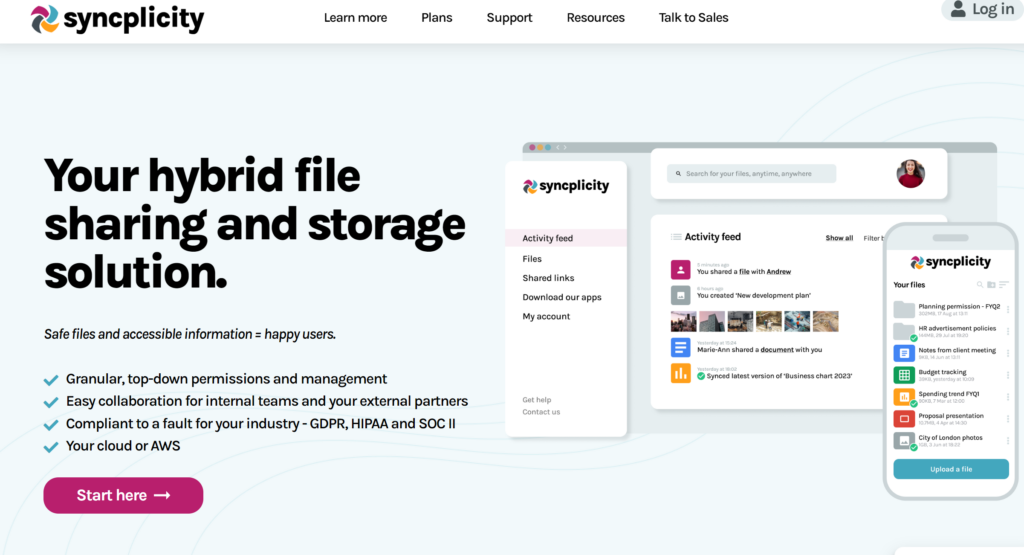This screenshot has height=555, width=1024.
Task: Open three-dot menu for Notes from client meeting
Action: click(1007, 353)
